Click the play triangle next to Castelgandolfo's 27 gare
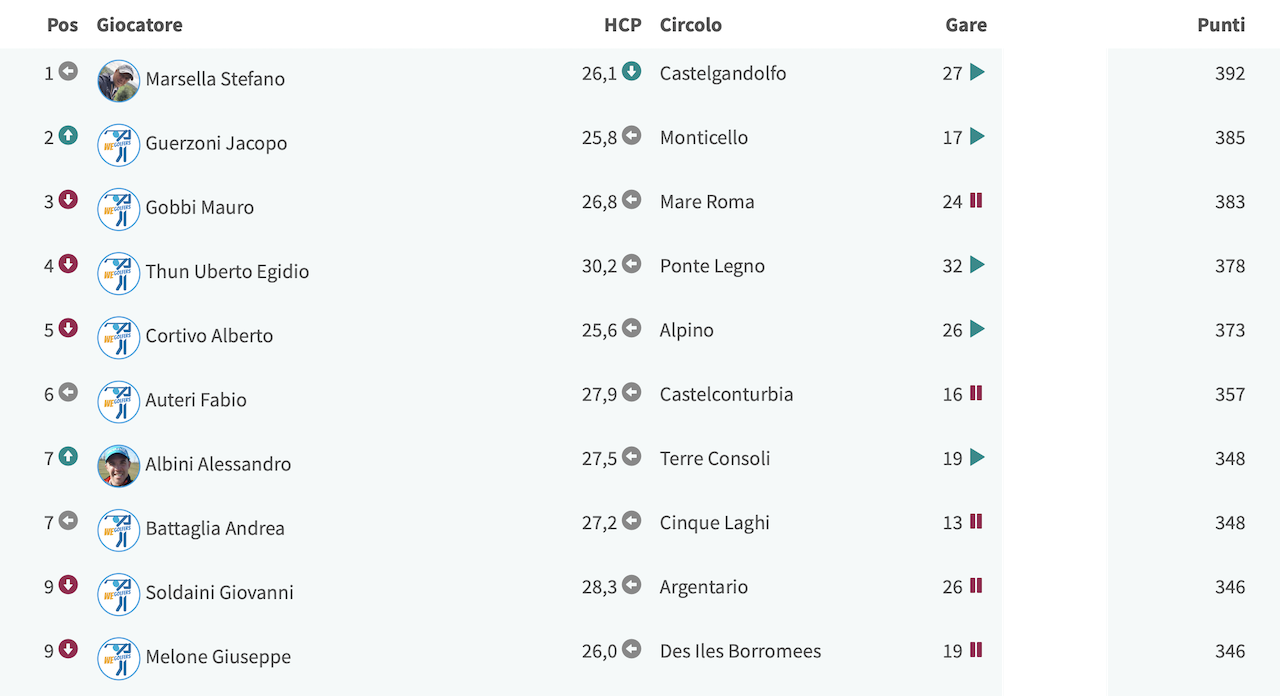The image size is (1280, 696). (x=977, y=72)
